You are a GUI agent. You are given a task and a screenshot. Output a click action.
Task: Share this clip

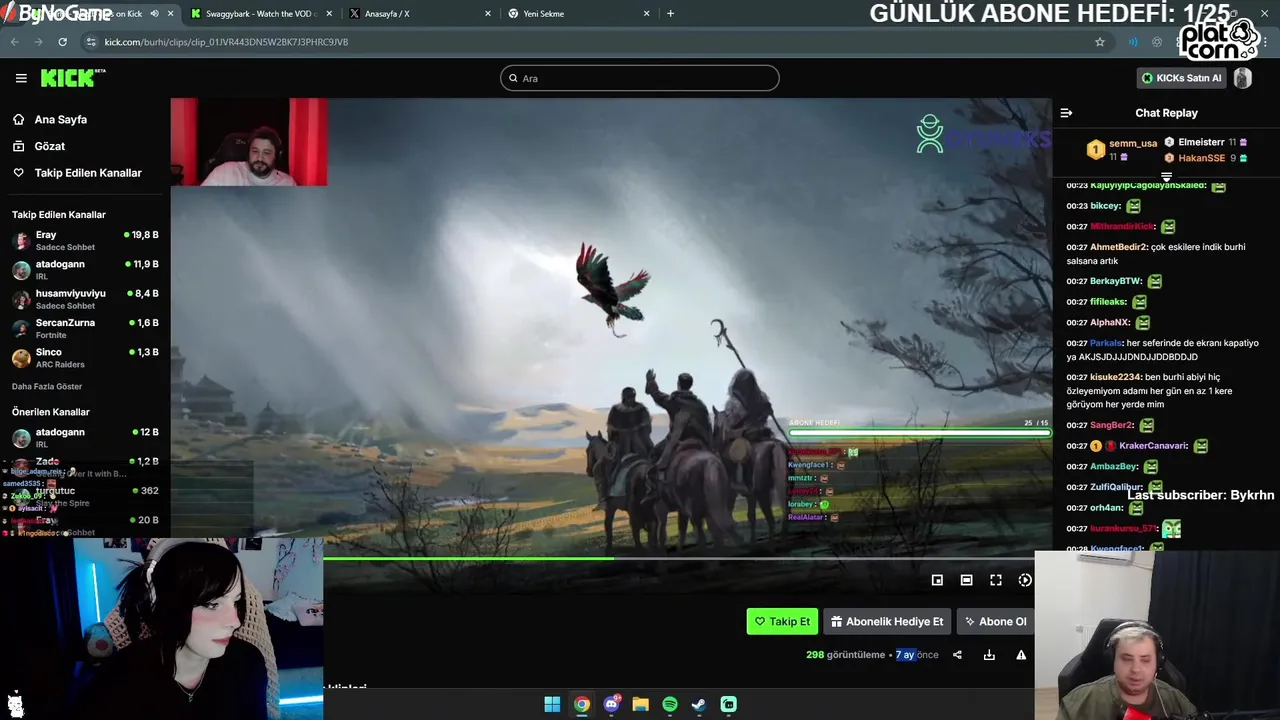click(x=957, y=655)
